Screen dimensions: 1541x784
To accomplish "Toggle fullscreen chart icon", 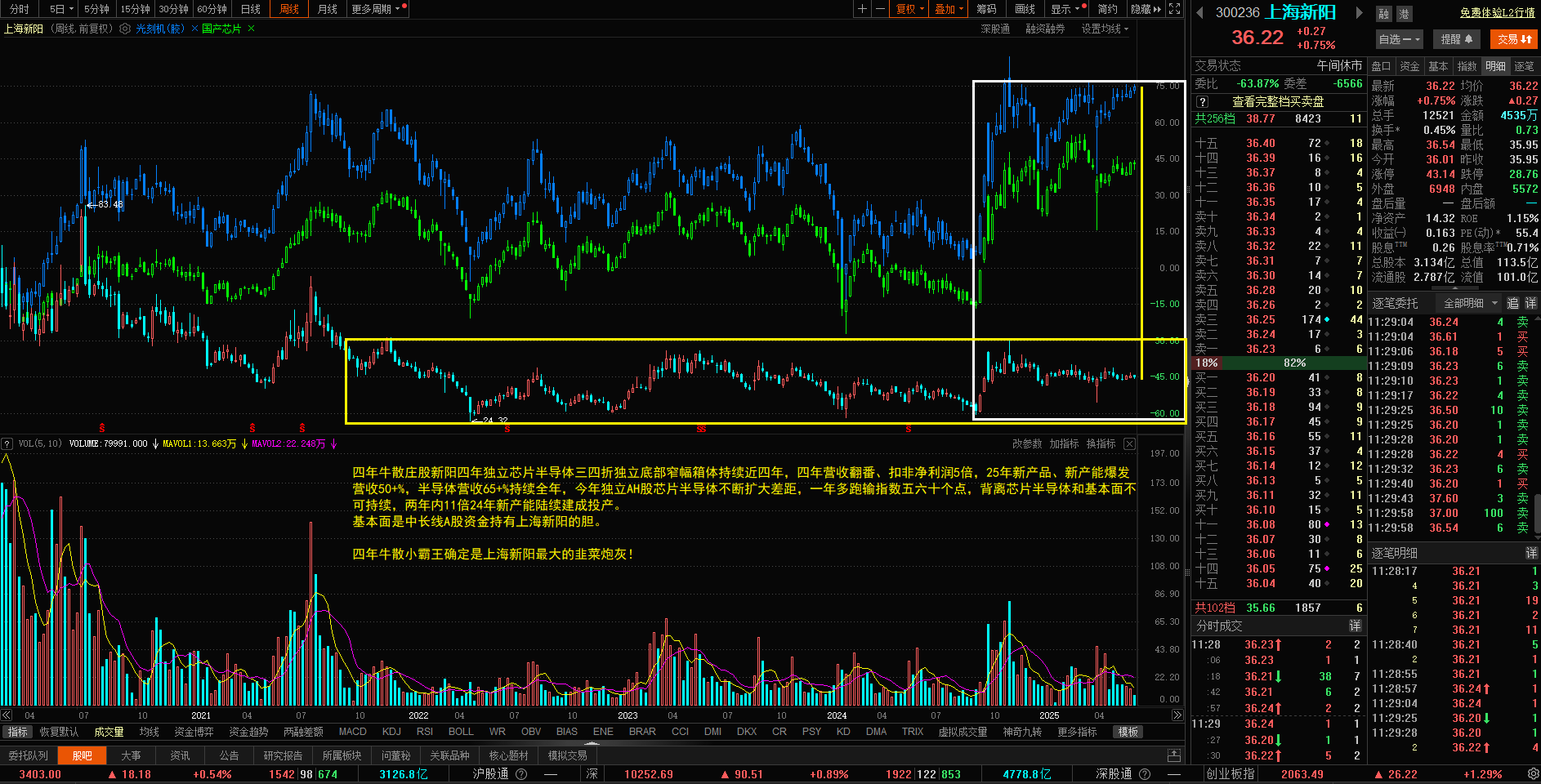I will (x=1174, y=9).
